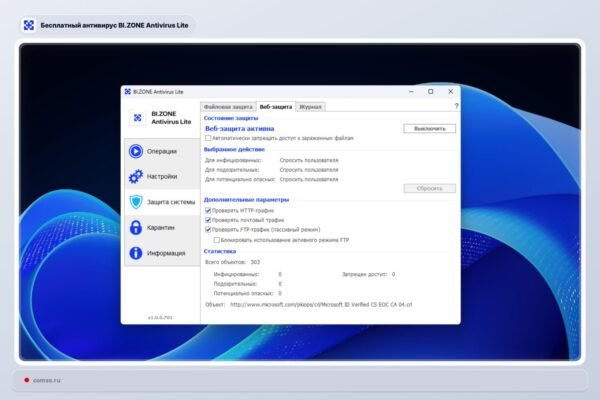
Task: Click the comss.ru source label
Action: [47, 380]
